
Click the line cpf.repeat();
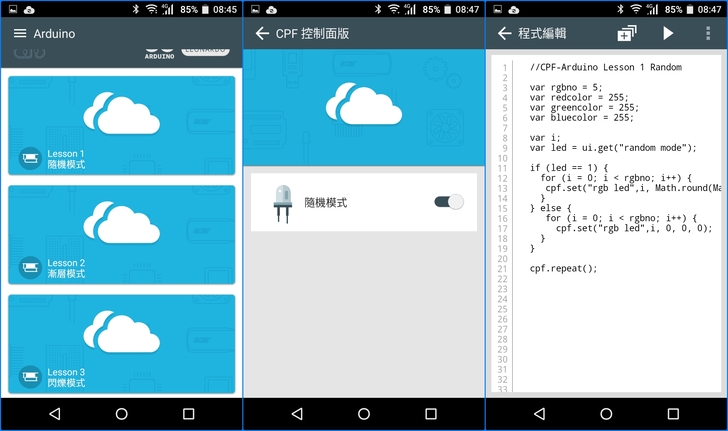563,268
